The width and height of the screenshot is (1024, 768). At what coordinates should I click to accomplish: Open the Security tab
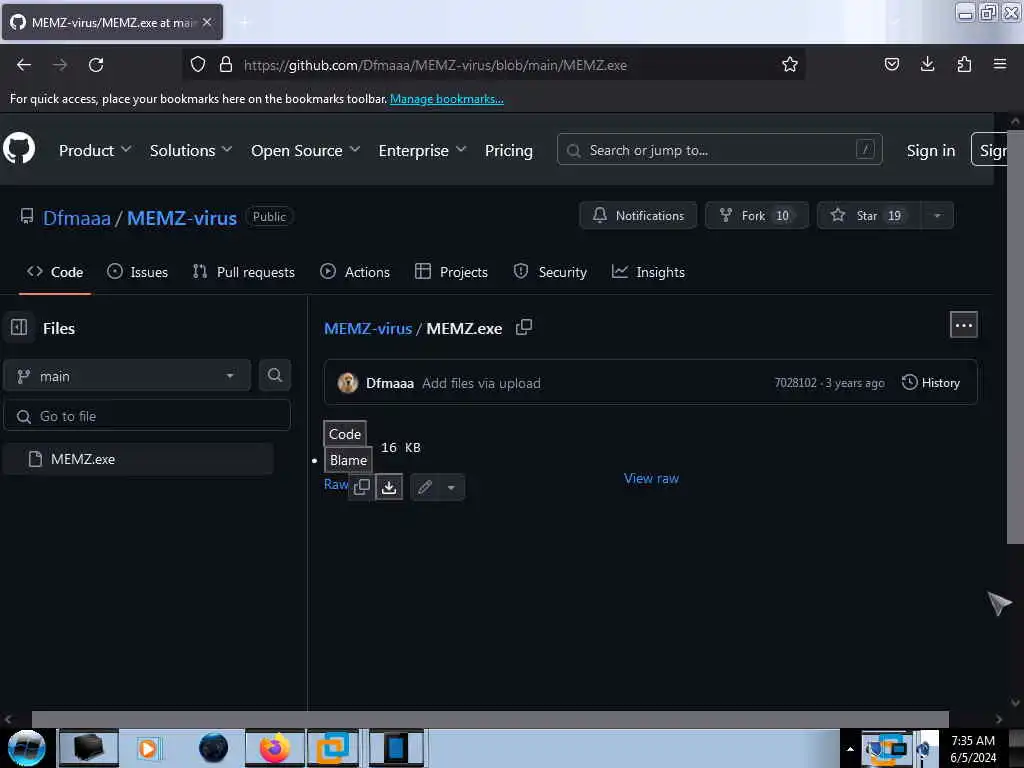pyautogui.click(x=550, y=272)
